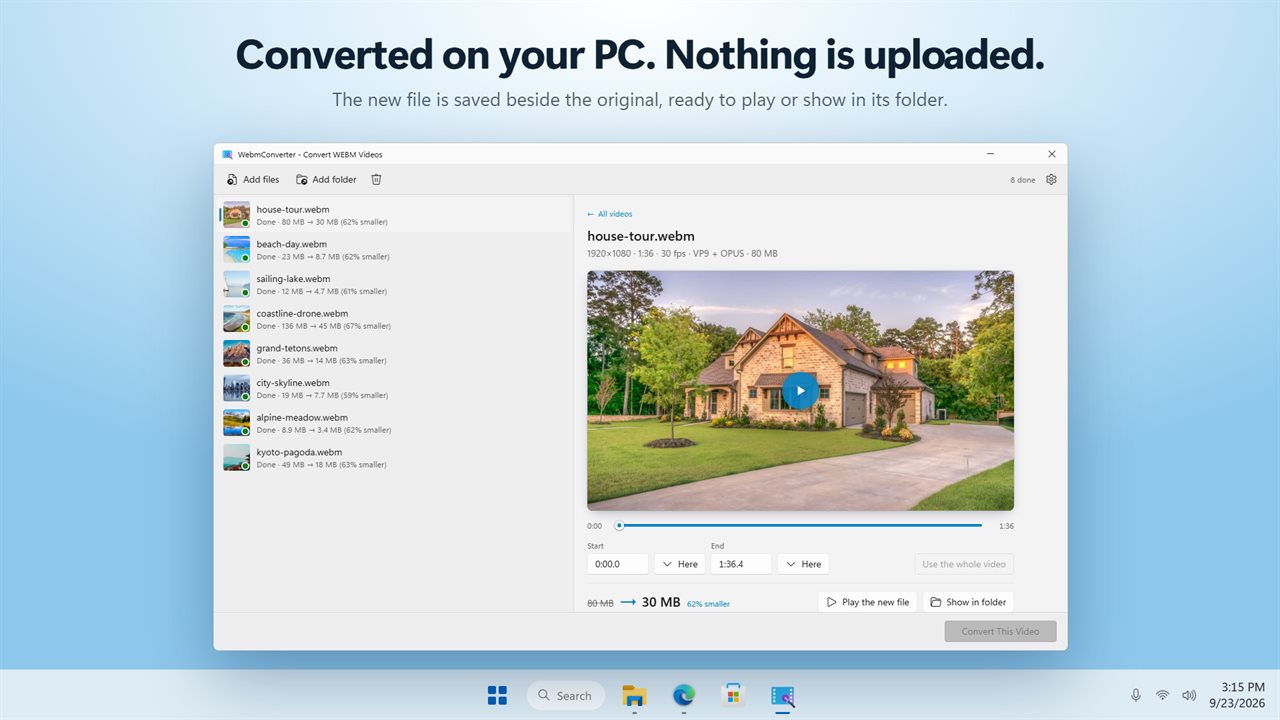Open settings with the gear icon
The height and width of the screenshot is (720, 1280).
1051,180
